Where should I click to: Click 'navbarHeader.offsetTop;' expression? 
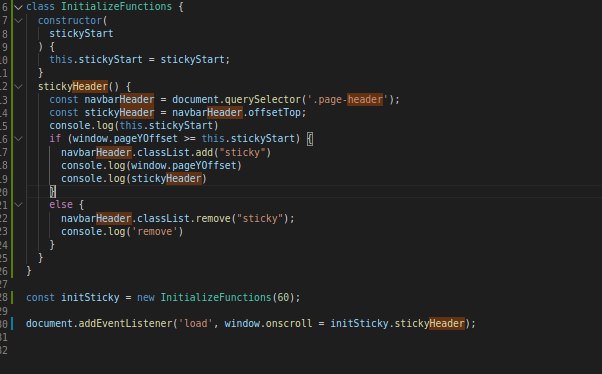239,113
